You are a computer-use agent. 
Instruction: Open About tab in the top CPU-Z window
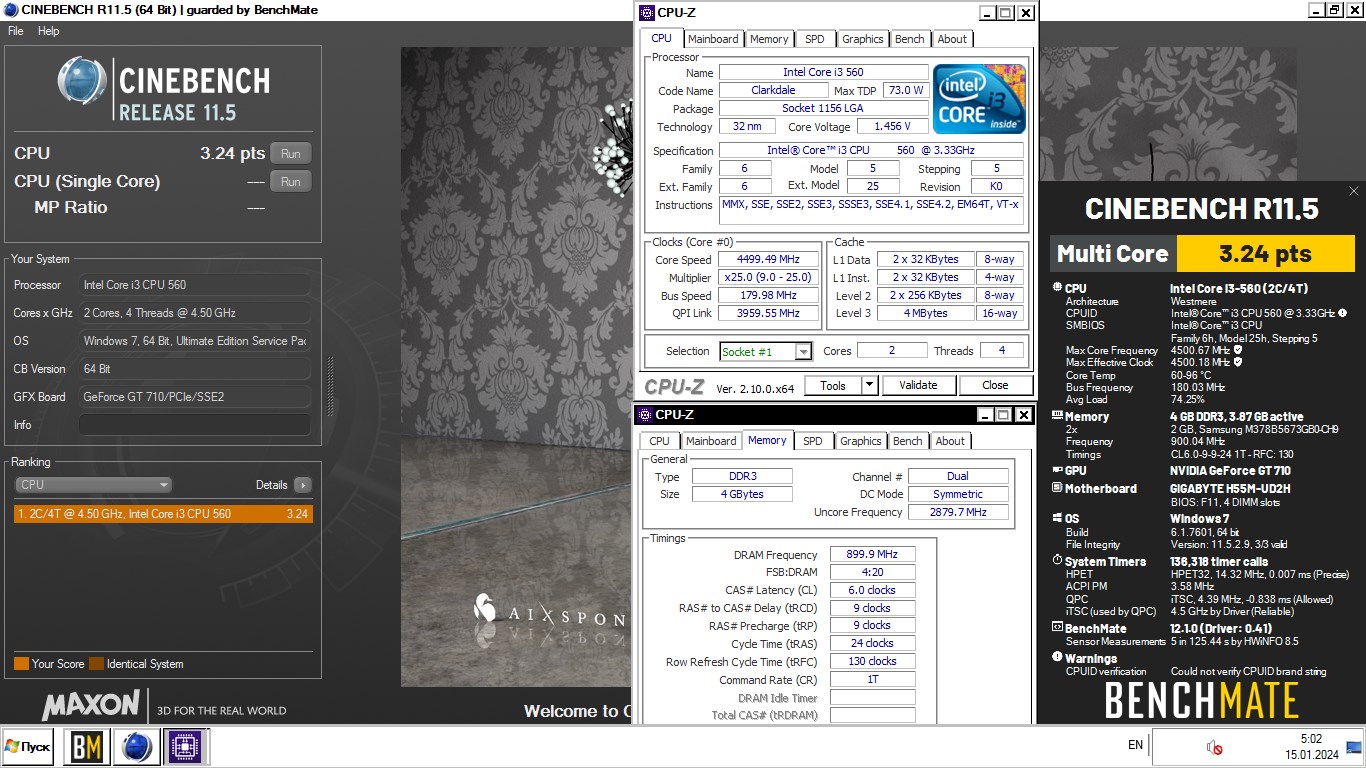tap(952, 39)
